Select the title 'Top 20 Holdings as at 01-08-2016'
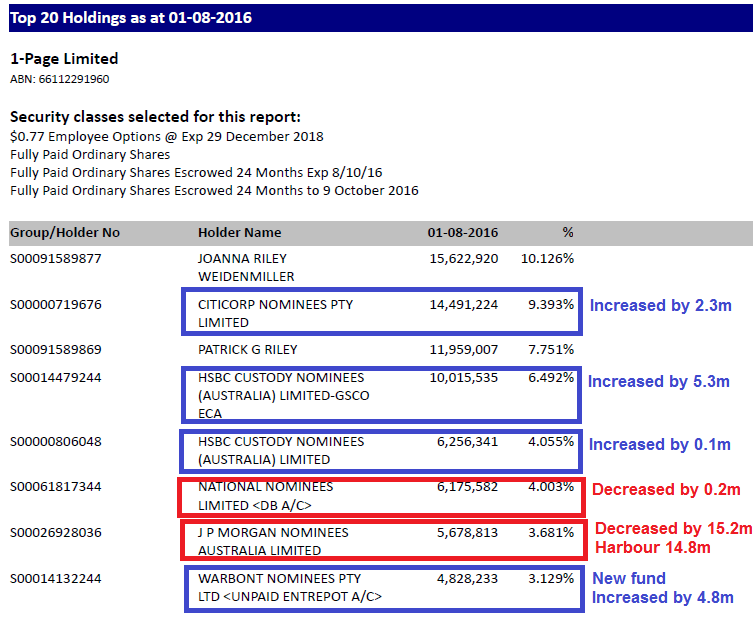The height and width of the screenshot is (617, 753). click(x=131, y=18)
